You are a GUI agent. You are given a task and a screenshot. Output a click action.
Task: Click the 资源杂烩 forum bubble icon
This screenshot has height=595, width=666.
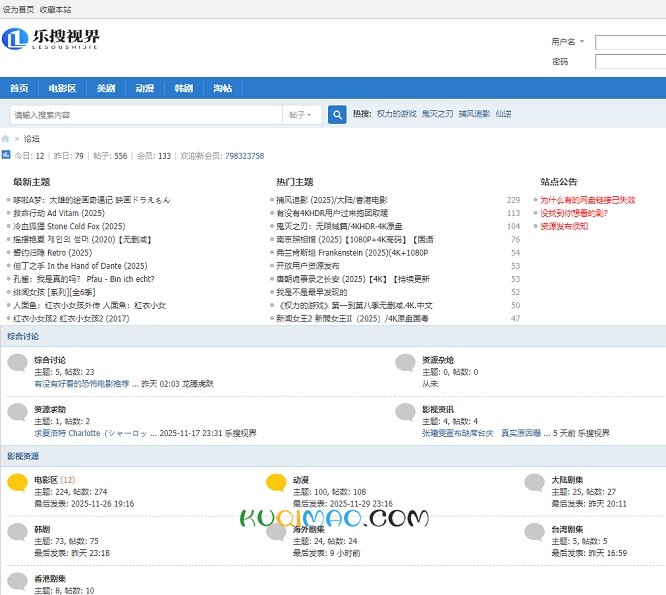(x=405, y=364)
